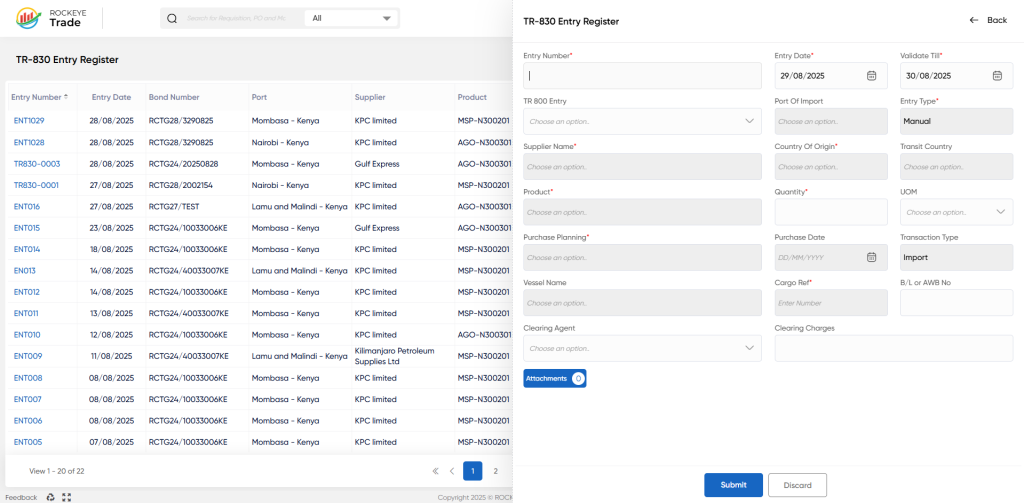
Task: Click the refresh icon beside Feedback
Action: pyautogui.click(x=51, y=497)
